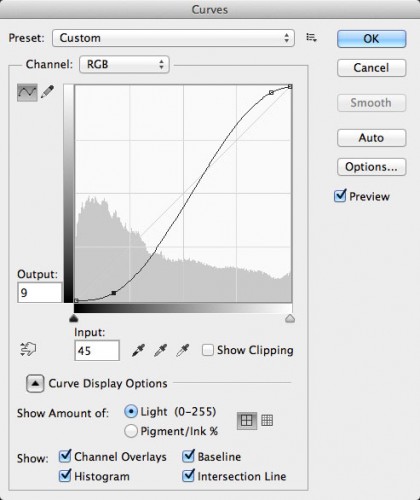This screenshot has width=420, height=500.
Task: Enable the Show Clipping checkbox
Action: point(208,350)
